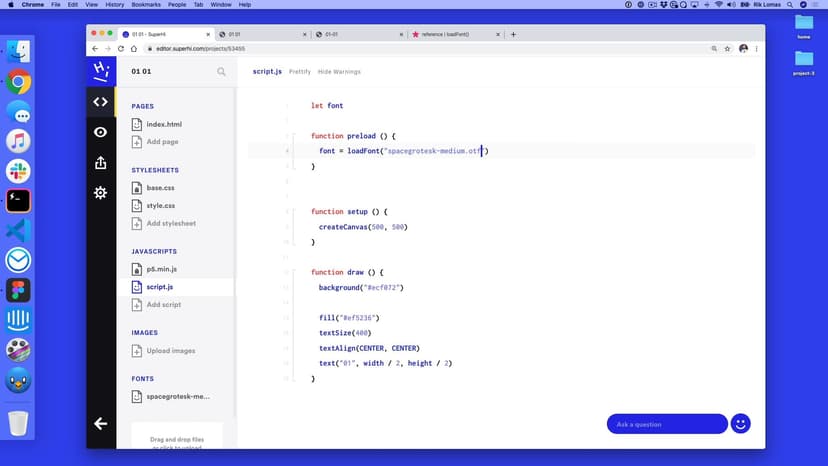Open index.html in file list
The height and width of the screenshot is (466, 828).
tap(163, 125)
